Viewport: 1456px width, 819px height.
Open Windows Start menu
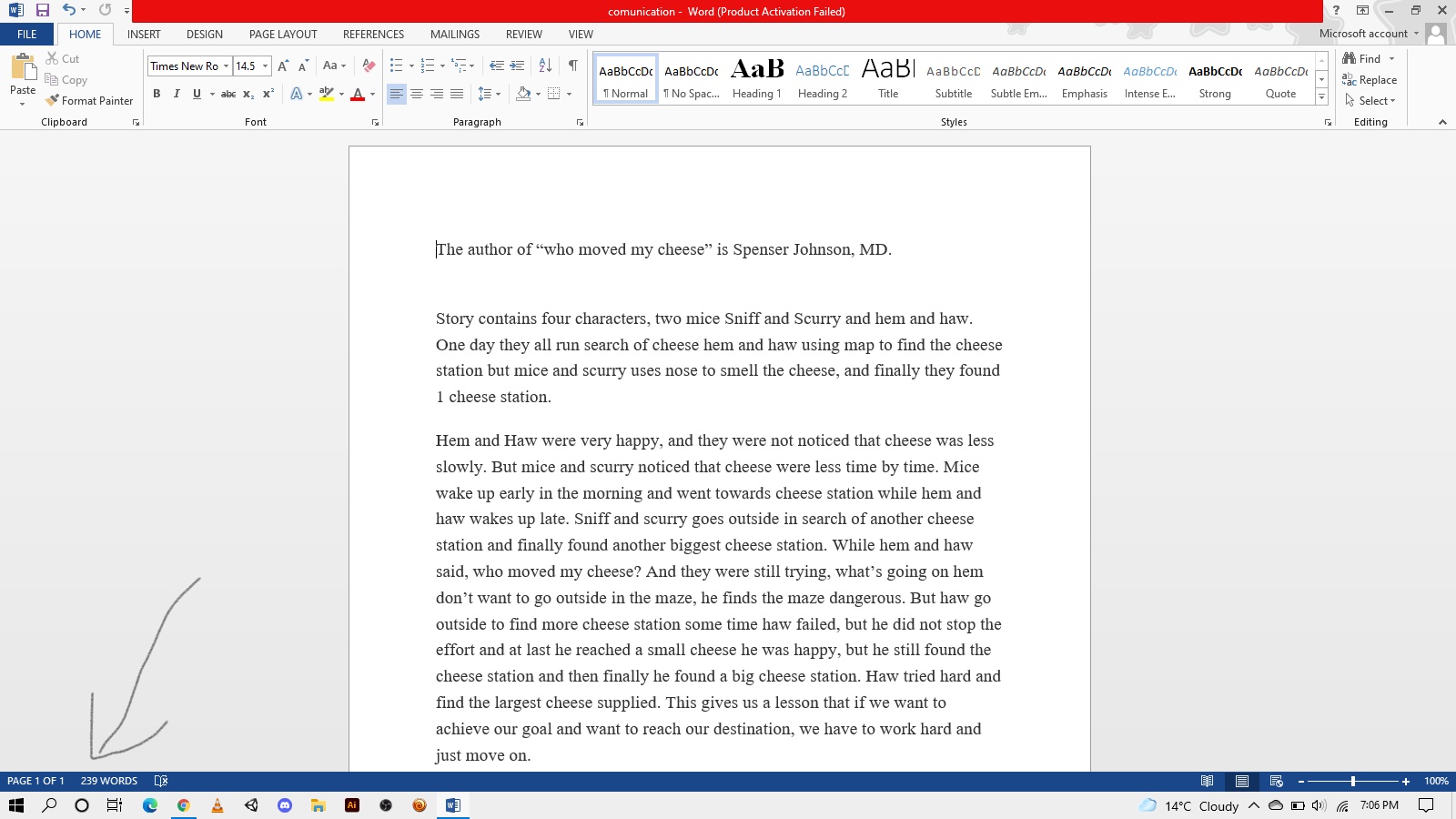coord(16,805)
